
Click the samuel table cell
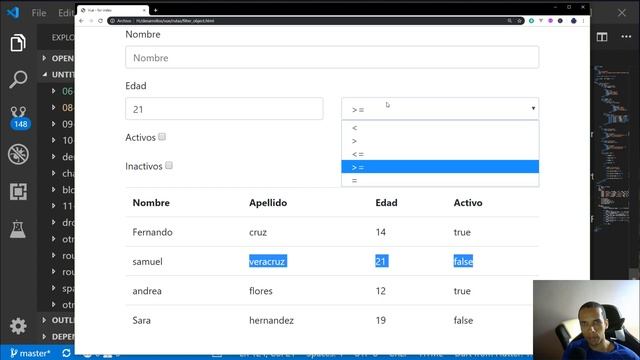click(x=147, y=262)
